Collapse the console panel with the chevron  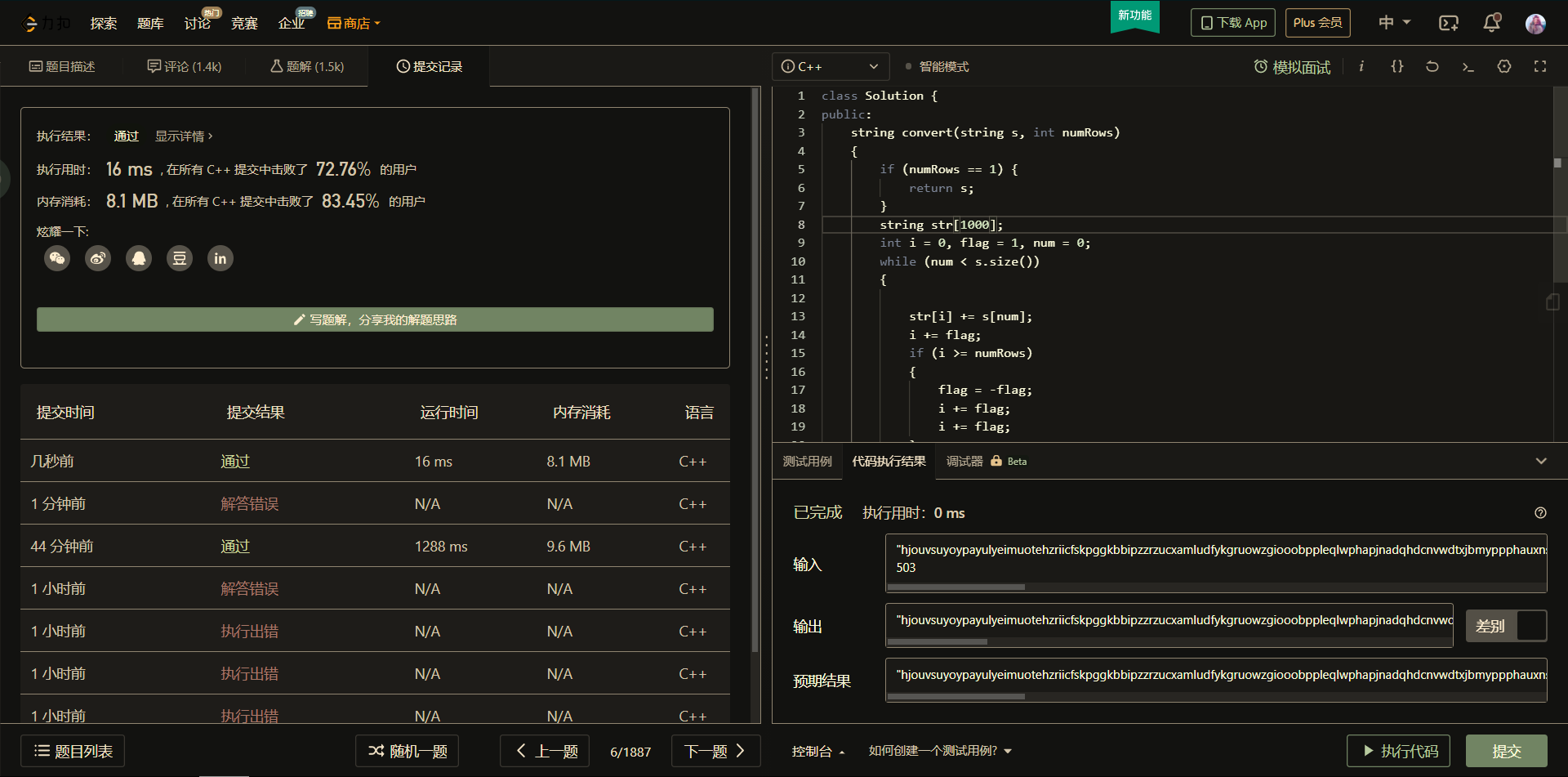point(1541,461)
